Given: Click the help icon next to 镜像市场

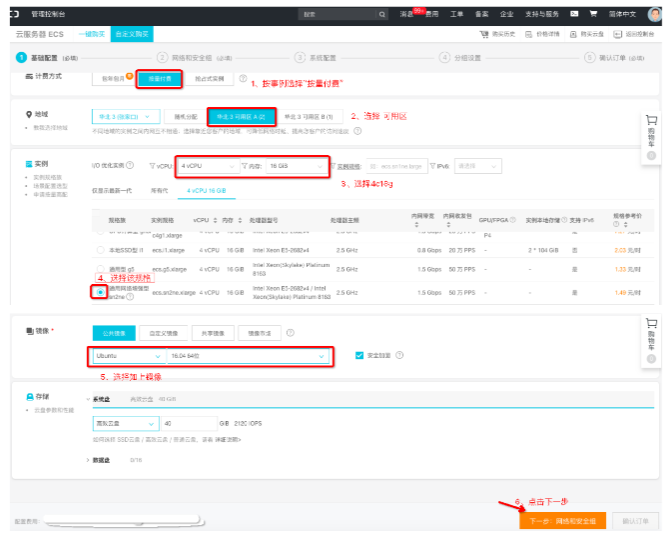Looking at the screenshot, I should tap(290, 333).
